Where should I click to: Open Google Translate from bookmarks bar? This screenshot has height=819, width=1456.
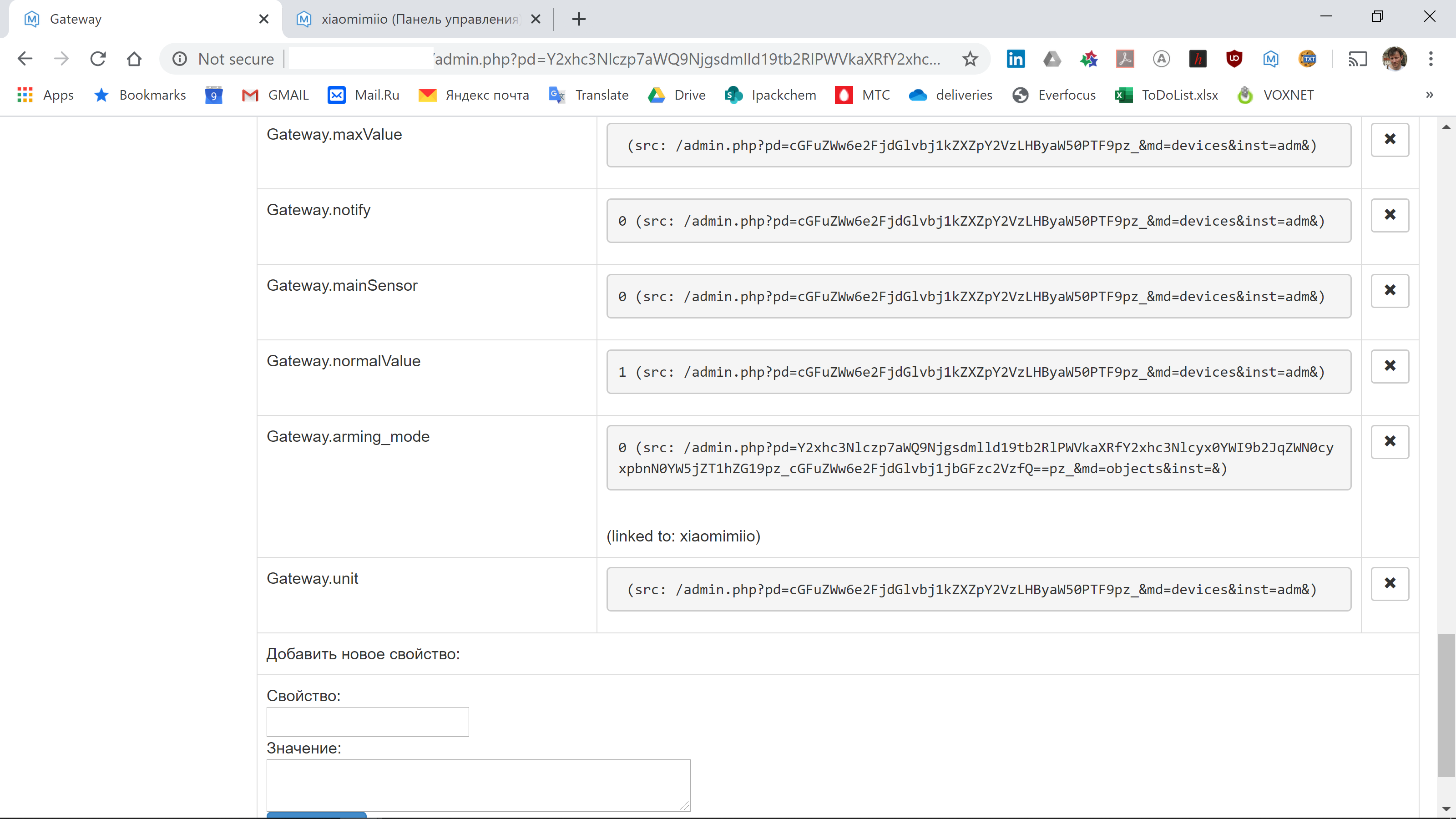click(588, 94)
